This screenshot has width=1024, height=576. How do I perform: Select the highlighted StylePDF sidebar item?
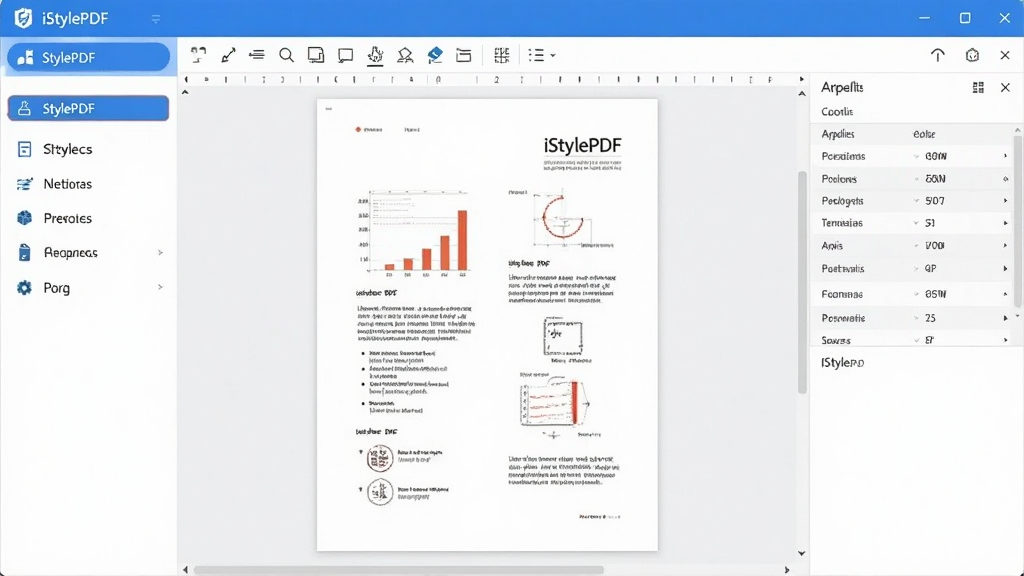88,108
